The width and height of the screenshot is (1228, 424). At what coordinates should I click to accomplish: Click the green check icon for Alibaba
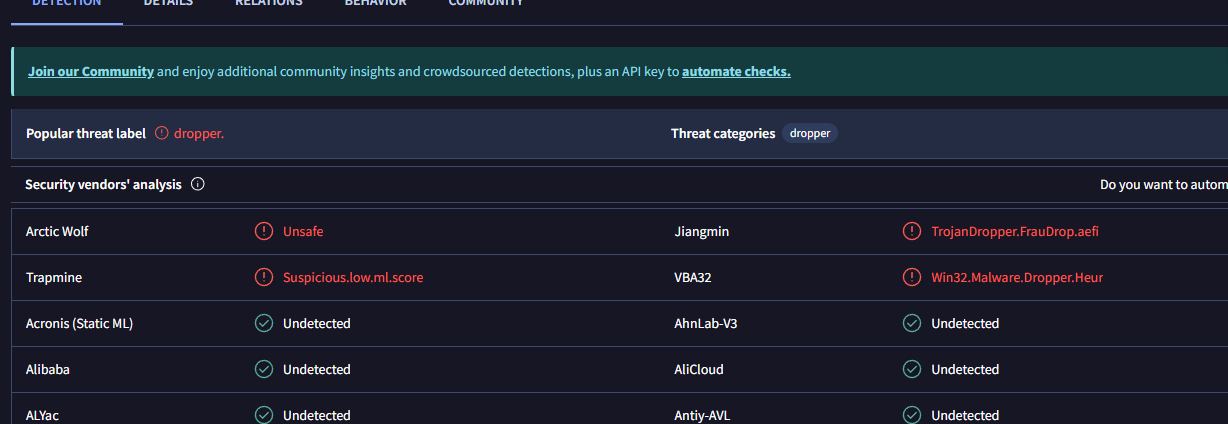pyautogui.click(x=264, y=369)
